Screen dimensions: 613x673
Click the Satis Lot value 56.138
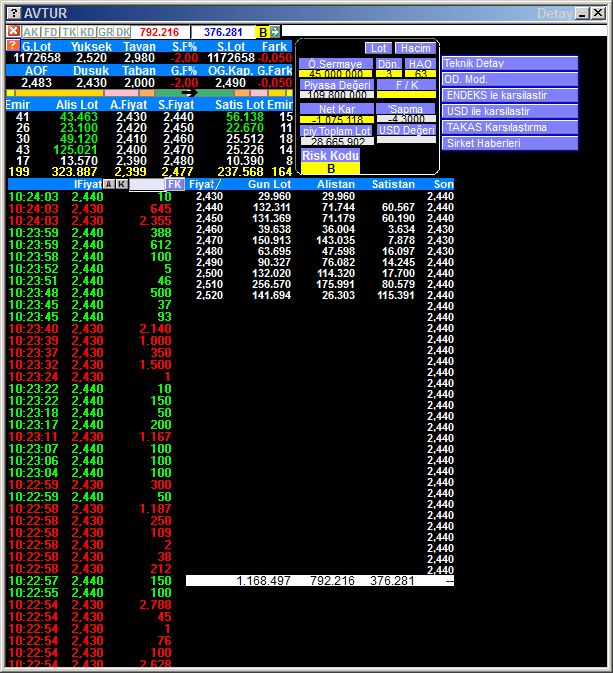(245, 117)
